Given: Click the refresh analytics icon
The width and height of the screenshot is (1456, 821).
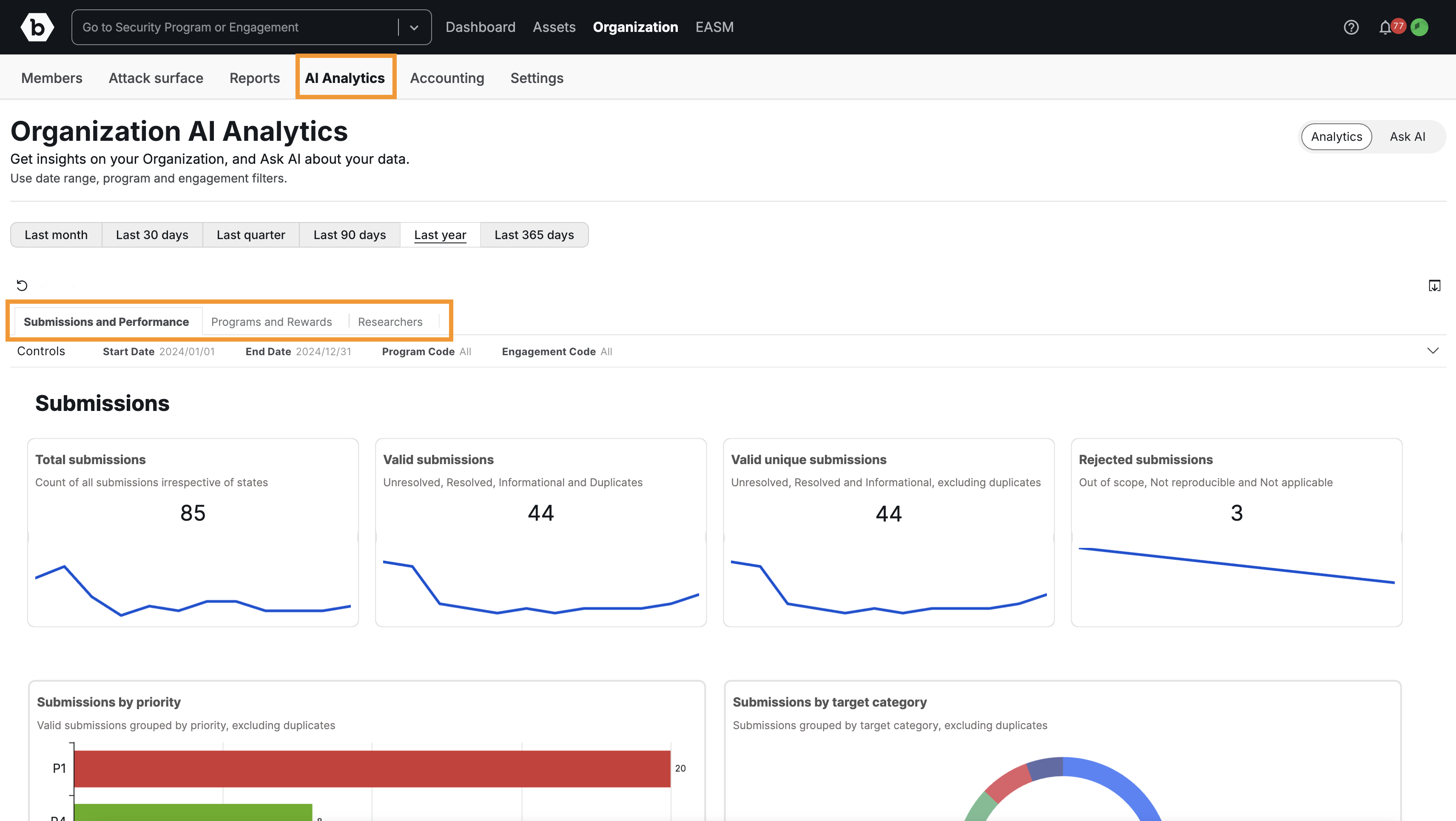Looking at the screenshot, I should (22, 285).
